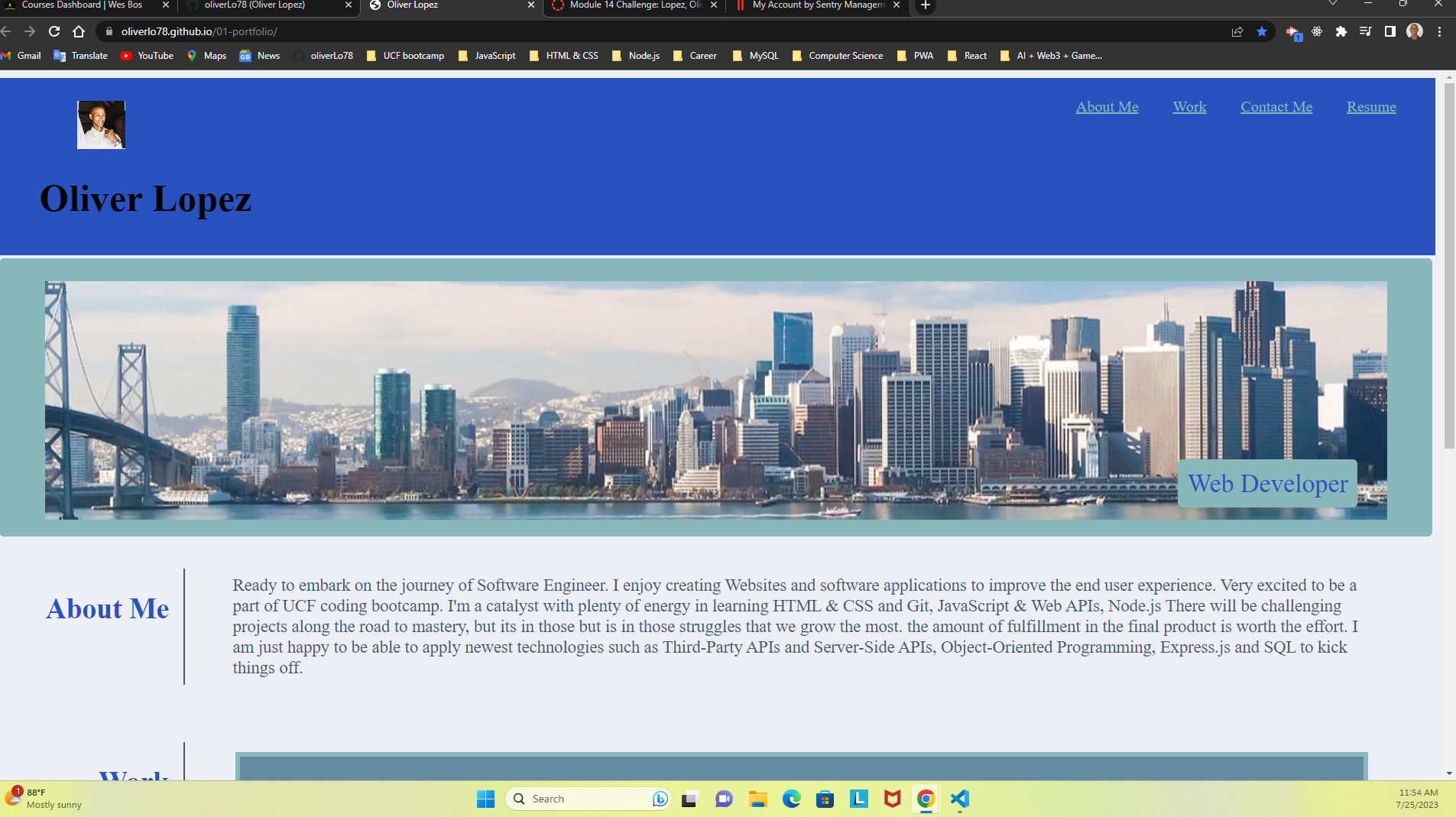
Task: Open the Resume navigation link
Action: (1370, 107)
